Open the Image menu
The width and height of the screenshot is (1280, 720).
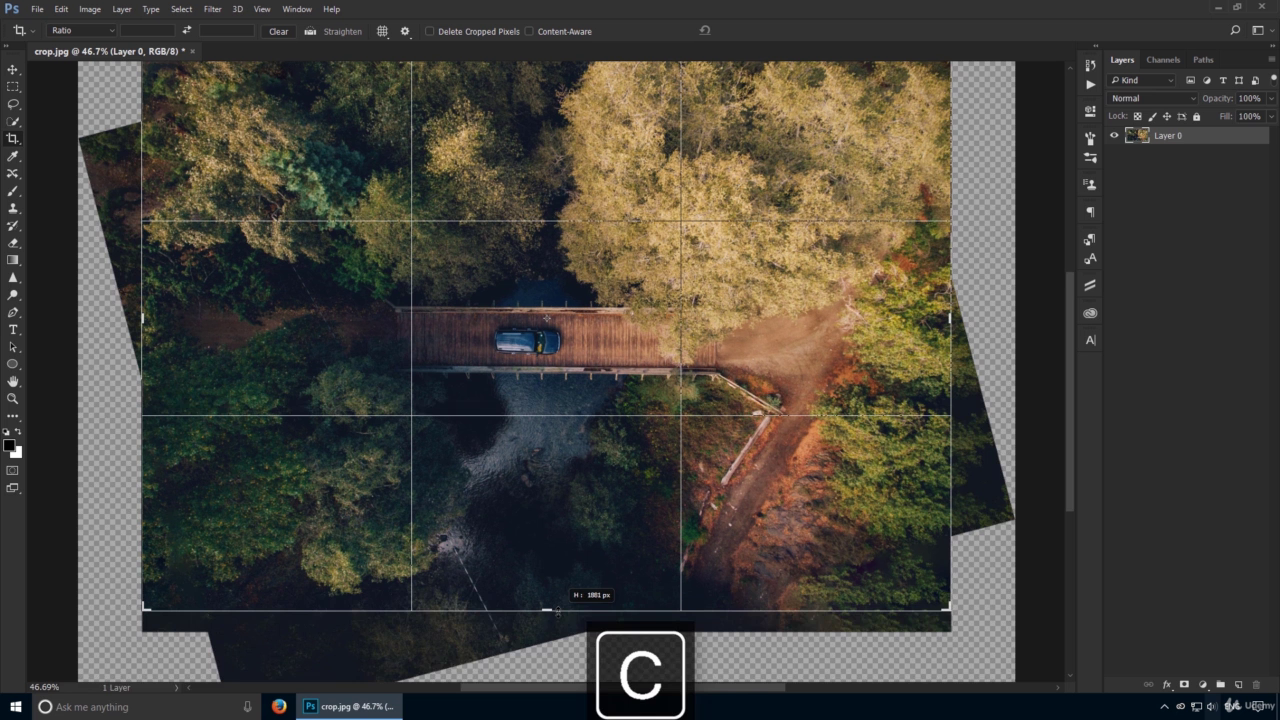[90, 9]
